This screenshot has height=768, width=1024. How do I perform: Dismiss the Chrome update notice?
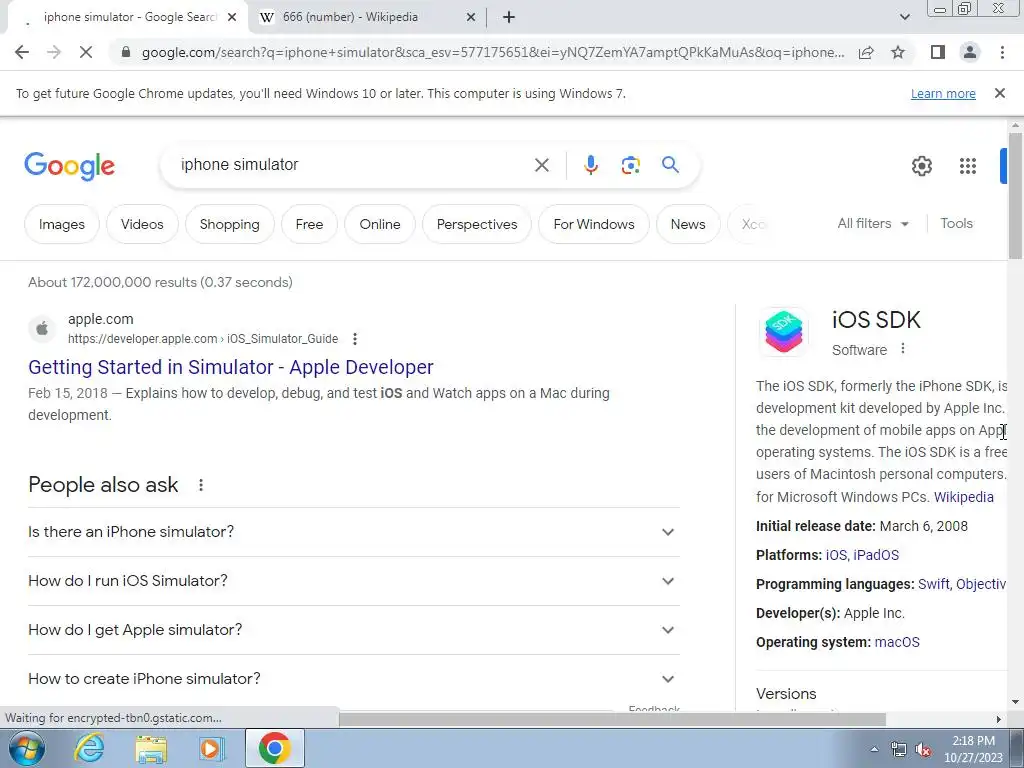(999, 93)
